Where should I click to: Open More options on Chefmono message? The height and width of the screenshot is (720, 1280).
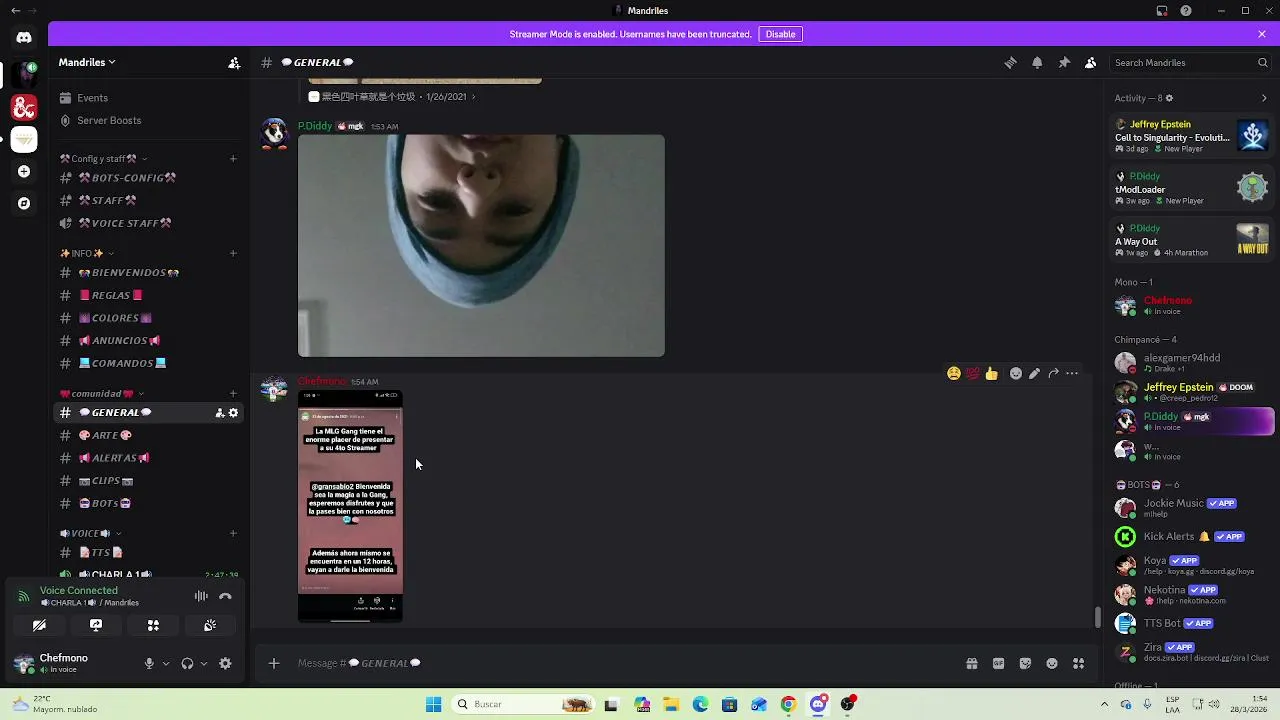(1072, 373)
